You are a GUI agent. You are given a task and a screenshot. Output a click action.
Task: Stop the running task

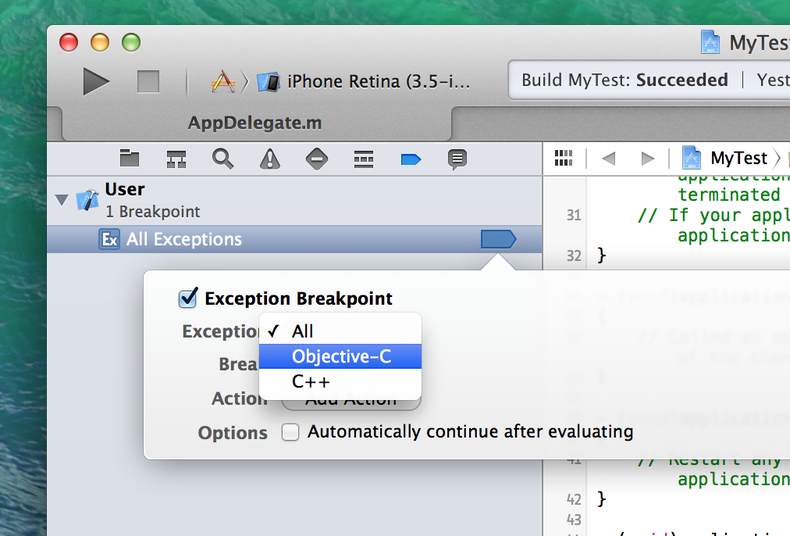click(148, 81)
